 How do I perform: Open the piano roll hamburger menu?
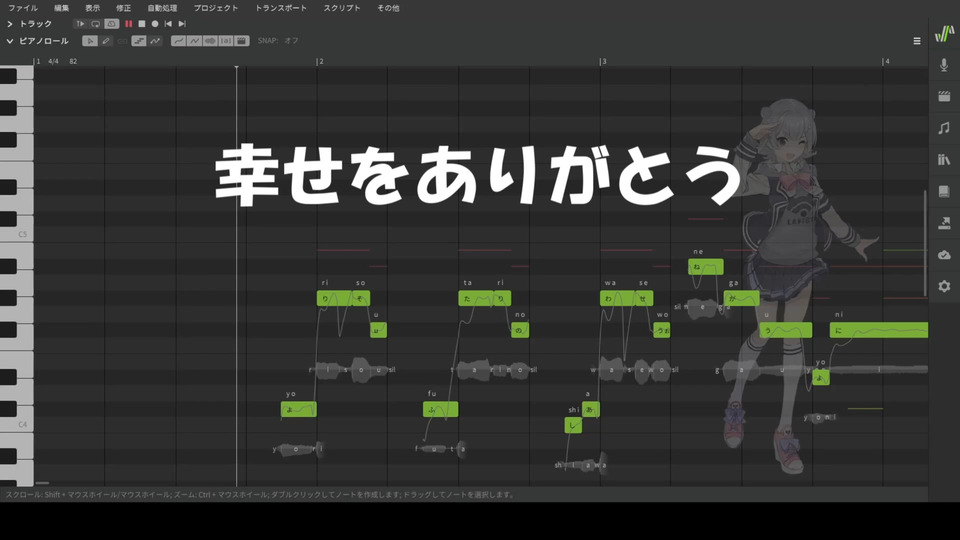(x=917, y=41)
